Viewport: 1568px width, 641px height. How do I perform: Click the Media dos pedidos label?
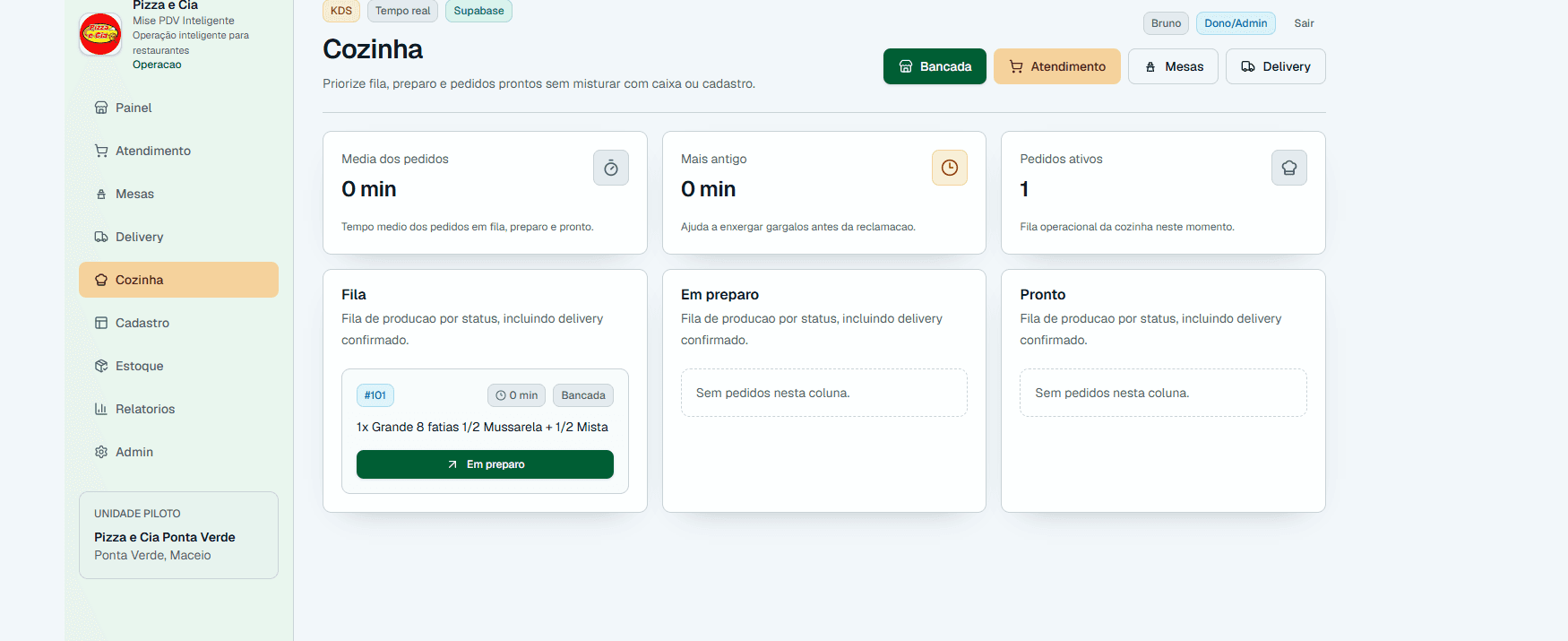[x=395, y=159]
